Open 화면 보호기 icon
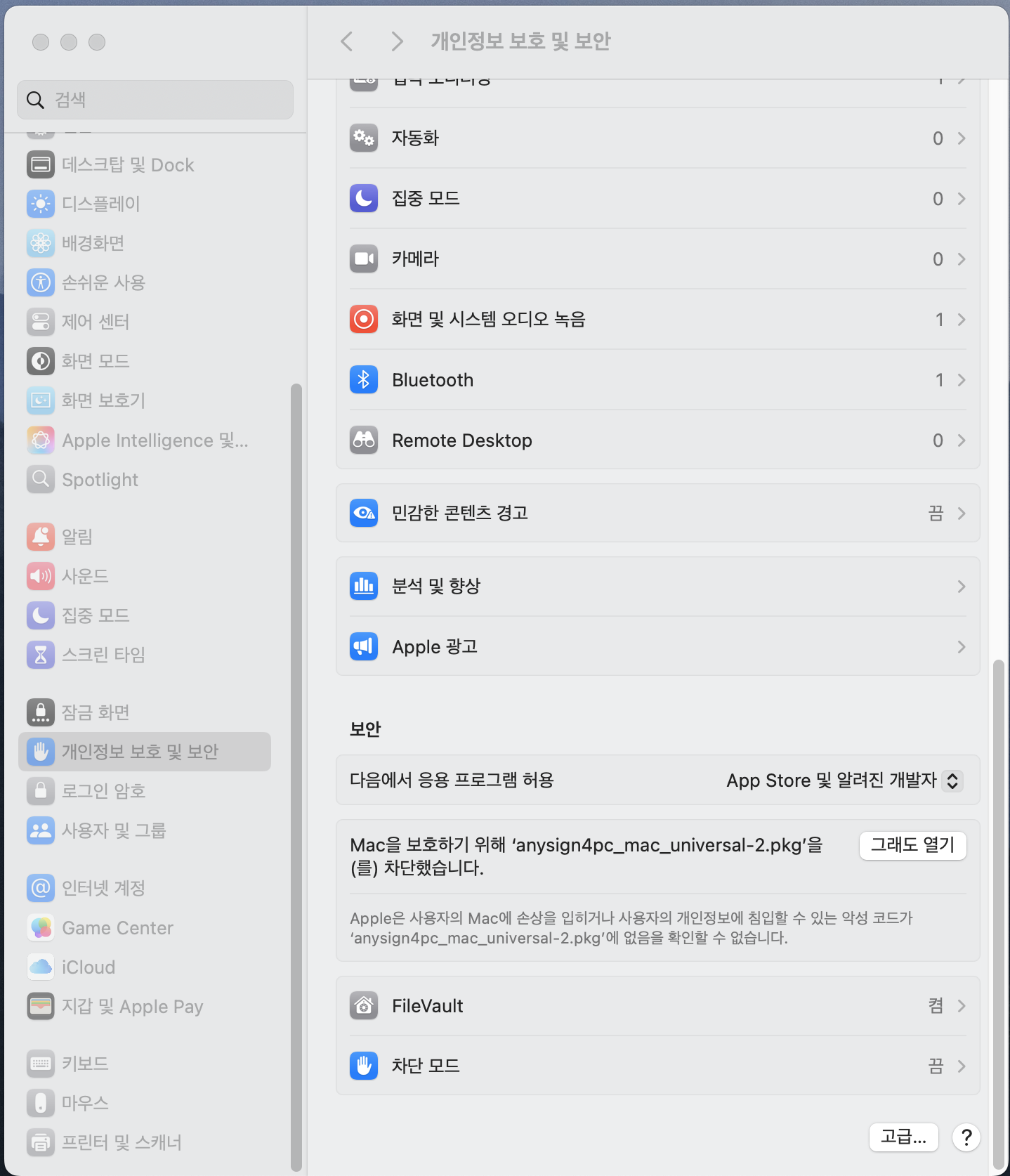The height and width of the screenshot is (1176, 1010). [41, 401]
